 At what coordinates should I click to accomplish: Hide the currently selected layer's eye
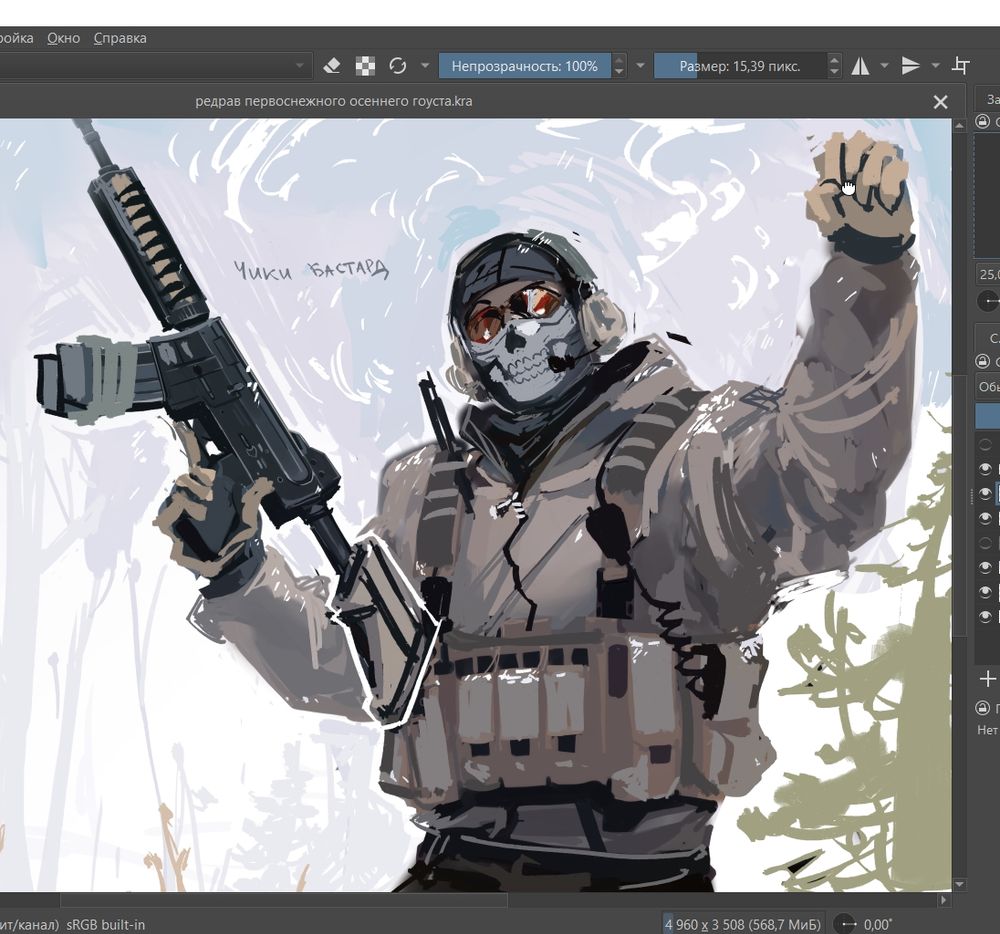point(985,493)
